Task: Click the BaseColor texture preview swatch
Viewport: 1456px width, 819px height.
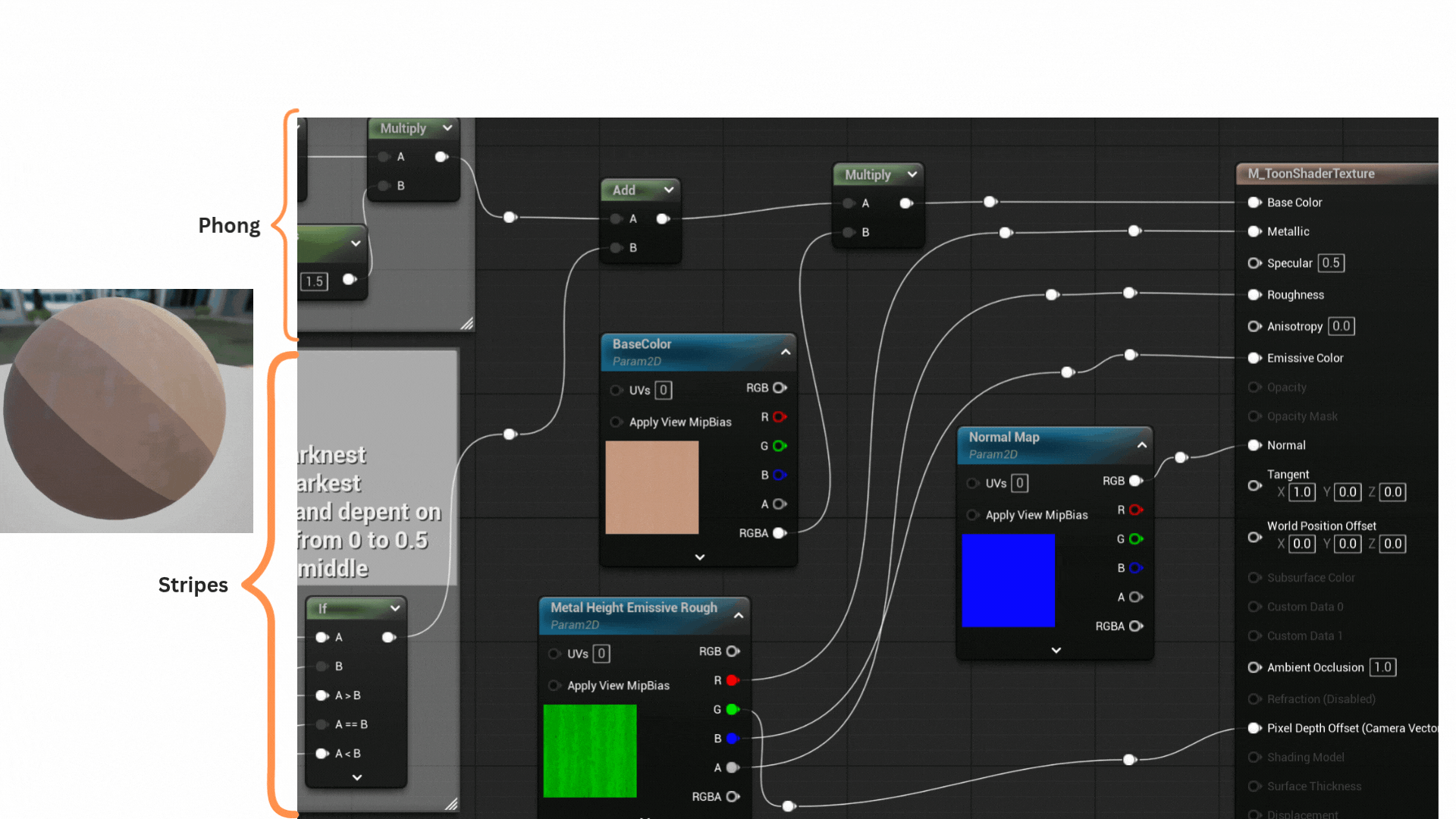Action: [651, 488]
